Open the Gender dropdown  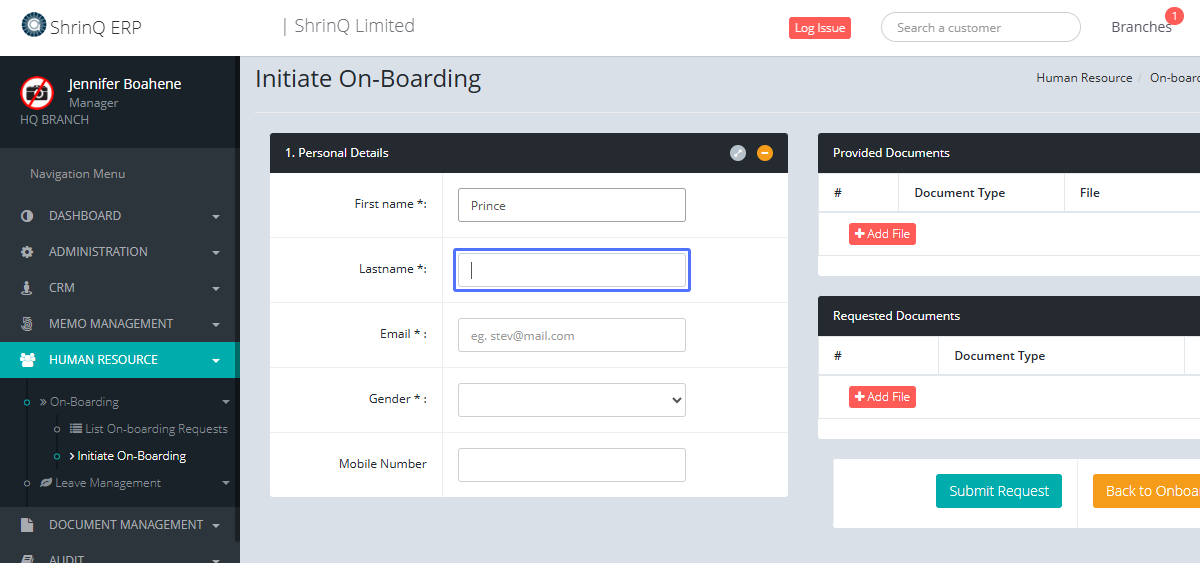(571, 400)
